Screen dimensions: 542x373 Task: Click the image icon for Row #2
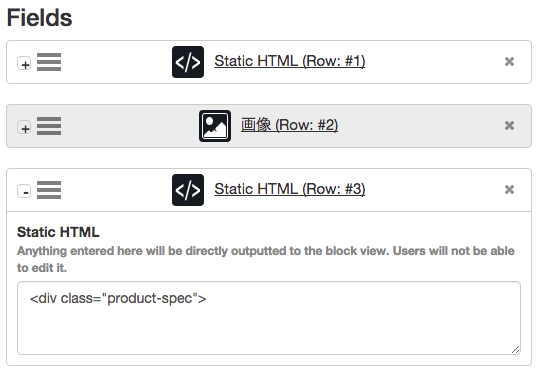pyautogui.click(x=215, y=126)
